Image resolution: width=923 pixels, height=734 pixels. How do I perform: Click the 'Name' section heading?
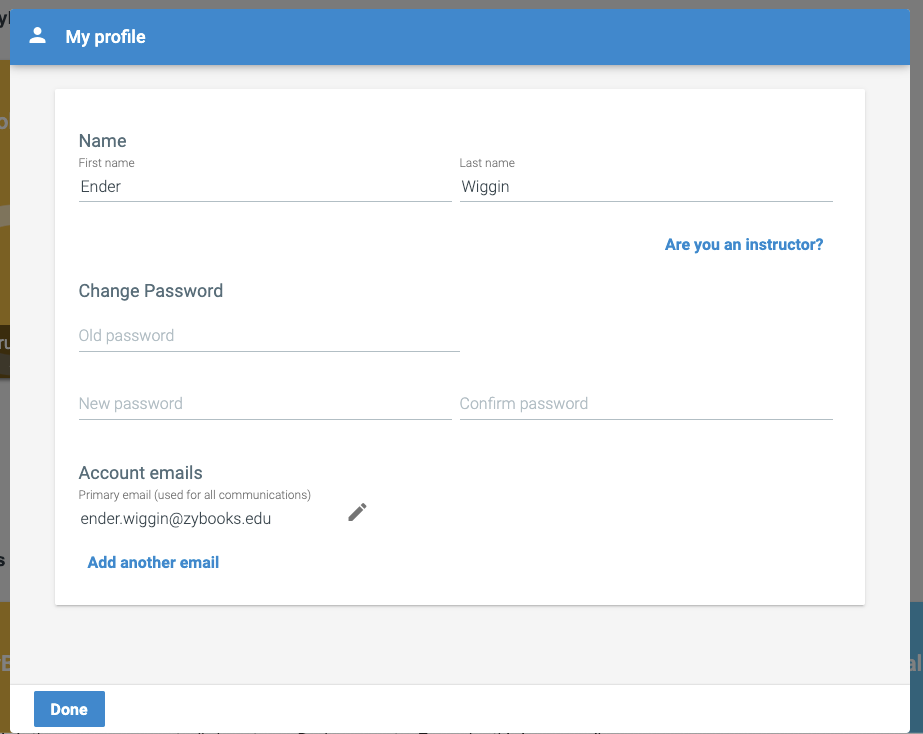[102, 141]
